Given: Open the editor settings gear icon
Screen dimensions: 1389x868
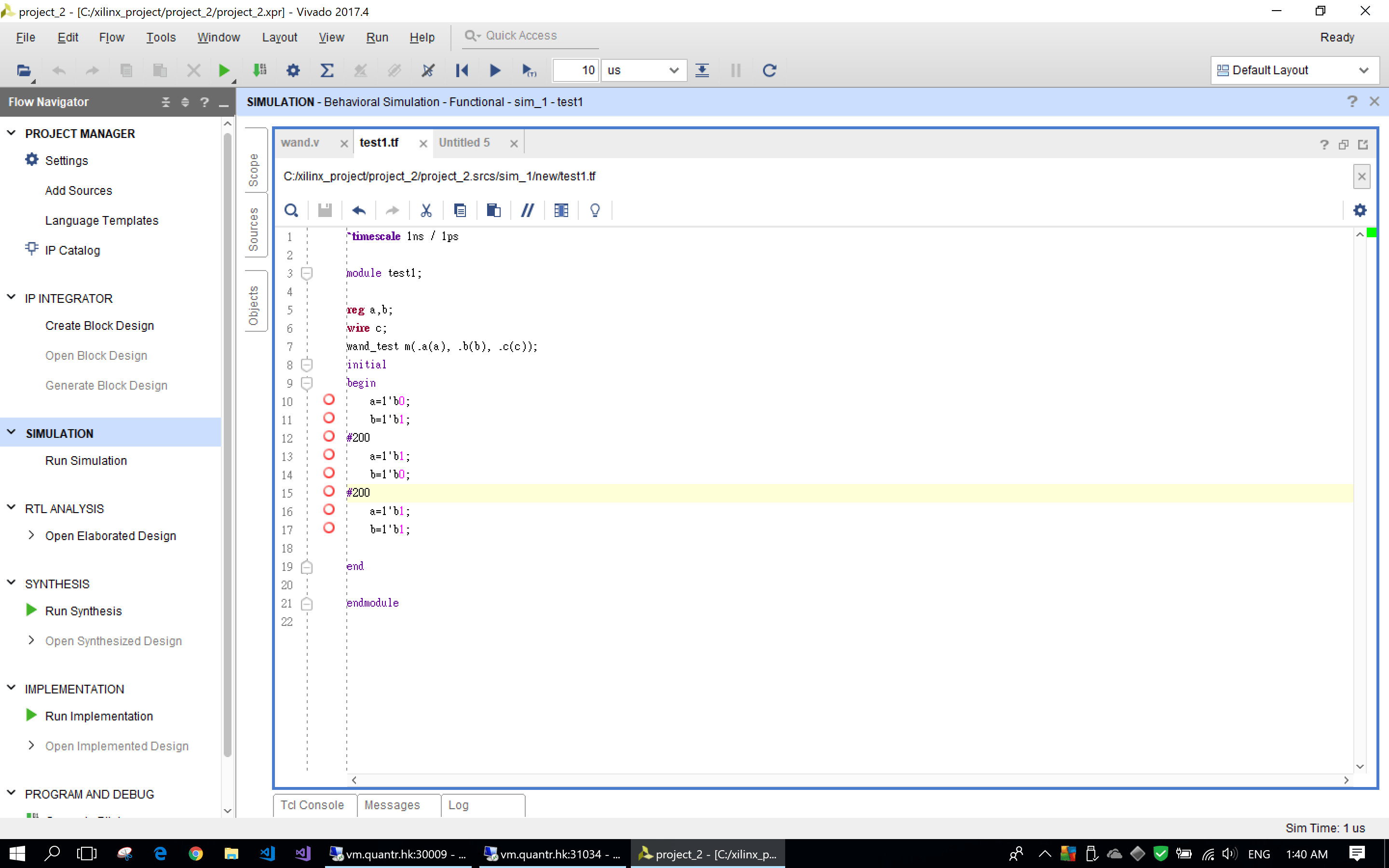Looking at the screenshot, I should point(1360,210).
